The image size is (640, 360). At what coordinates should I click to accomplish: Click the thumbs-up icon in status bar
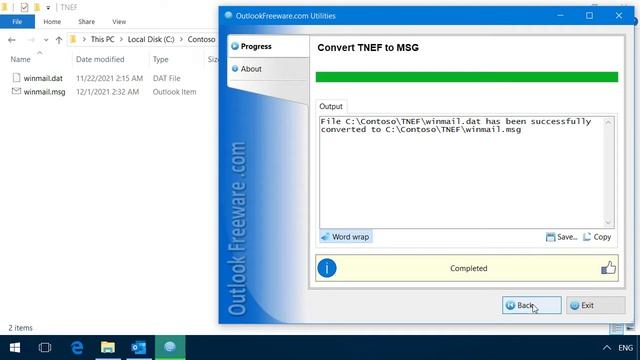(x=608, y=268)
